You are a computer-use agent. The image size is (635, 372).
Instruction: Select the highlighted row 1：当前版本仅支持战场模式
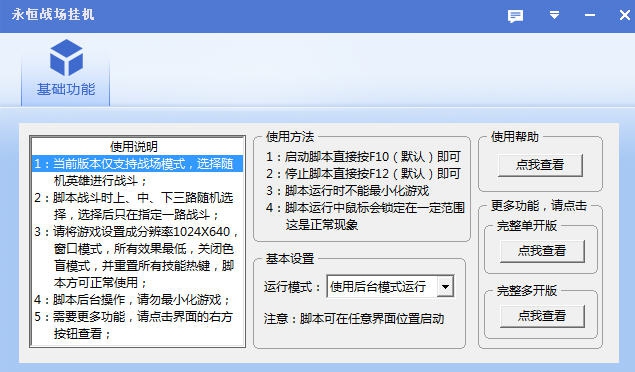click(138, 164)
